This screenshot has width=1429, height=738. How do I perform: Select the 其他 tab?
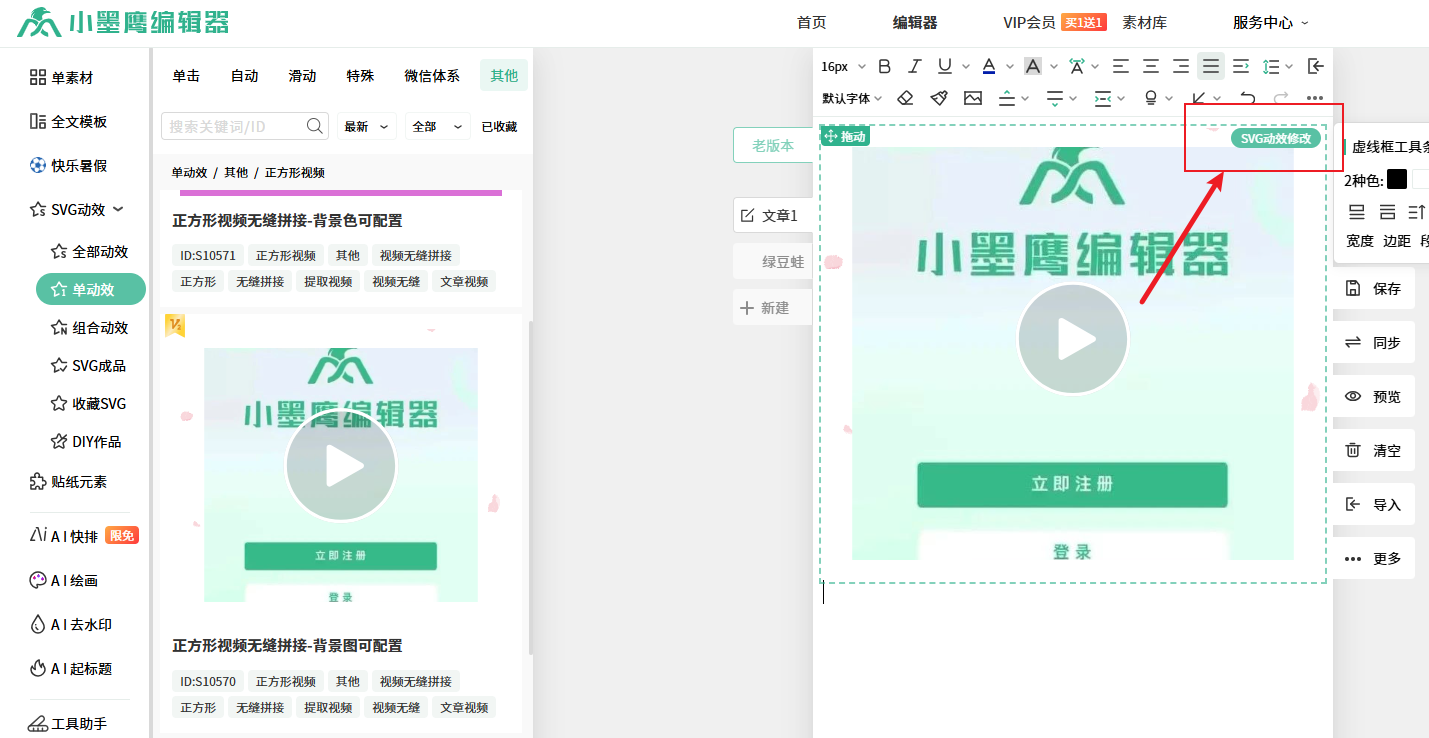[x=504, y=76]
